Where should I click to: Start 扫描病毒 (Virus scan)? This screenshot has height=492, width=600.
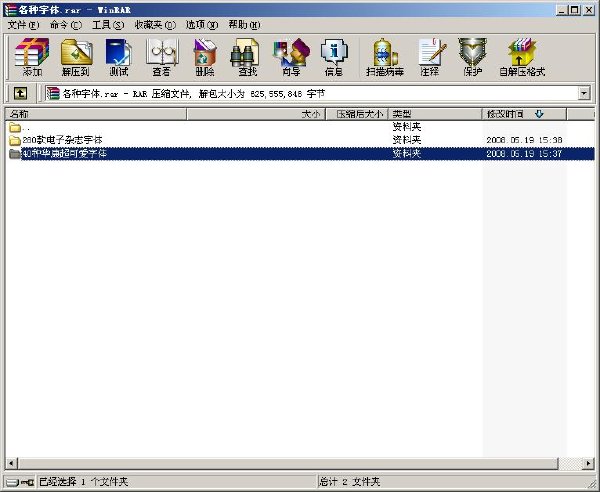(x=385, y=57)
